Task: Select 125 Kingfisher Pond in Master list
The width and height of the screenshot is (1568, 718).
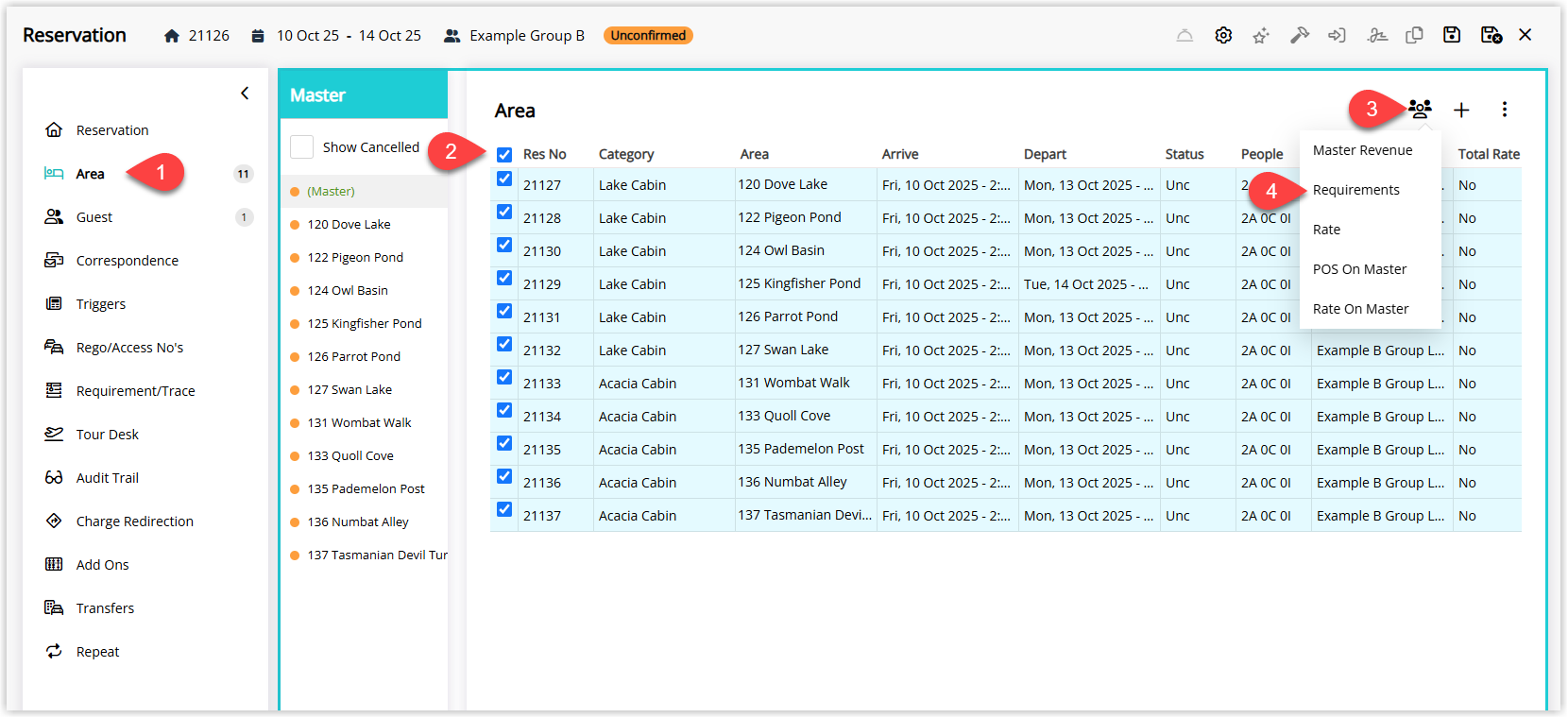Action: pos(364,323)
